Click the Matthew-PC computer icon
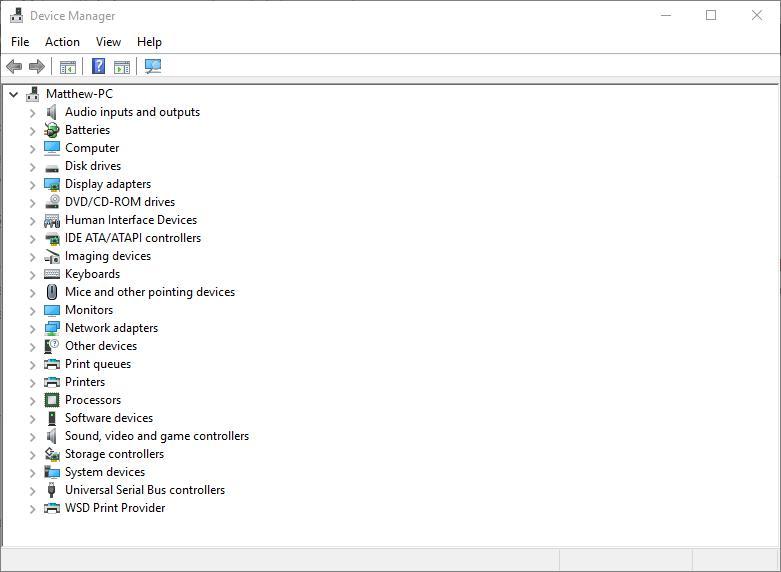The width and height of the screenshot is (781, 572). (33, 94)
